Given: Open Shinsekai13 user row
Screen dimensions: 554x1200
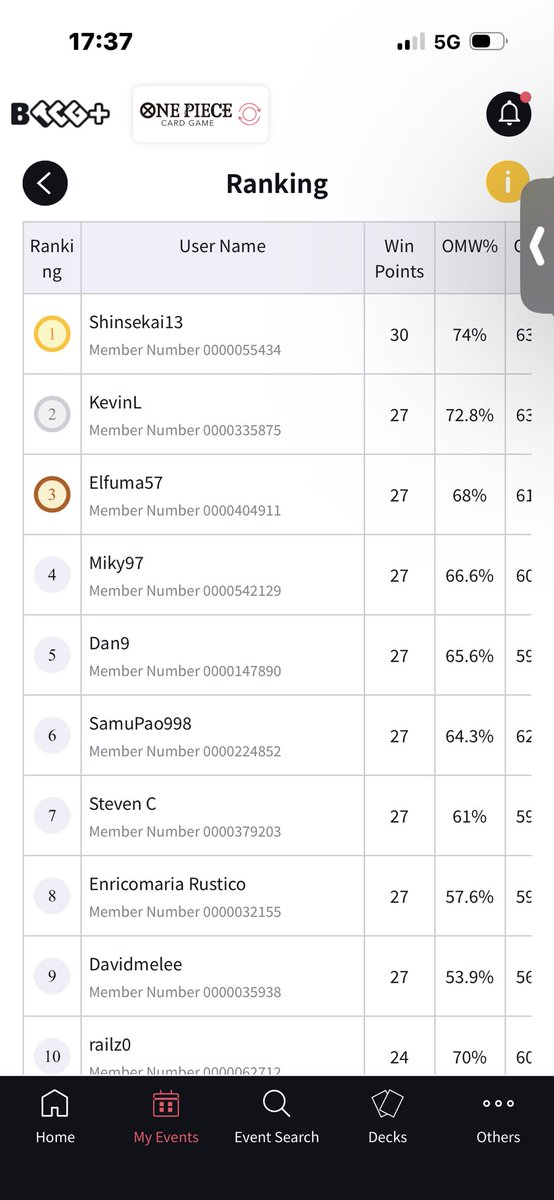Looking at the screenshot, I should point(278,334).
